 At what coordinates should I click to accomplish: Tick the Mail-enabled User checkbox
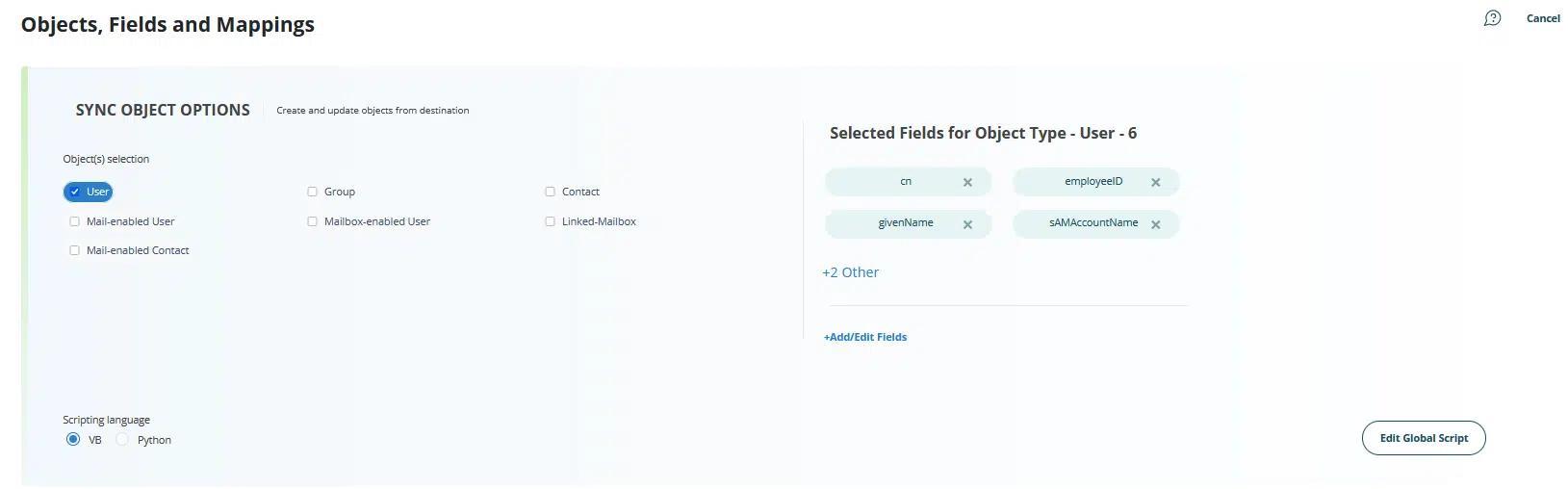[x=74, y=221]
